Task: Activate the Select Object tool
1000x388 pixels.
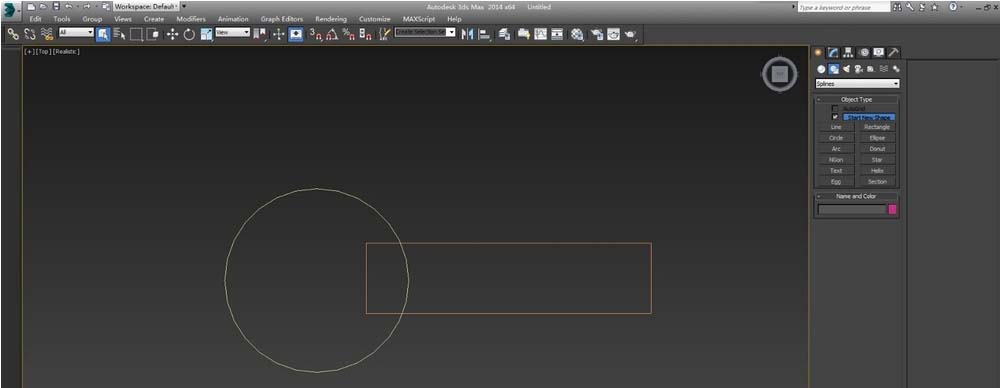Action: 103,34
